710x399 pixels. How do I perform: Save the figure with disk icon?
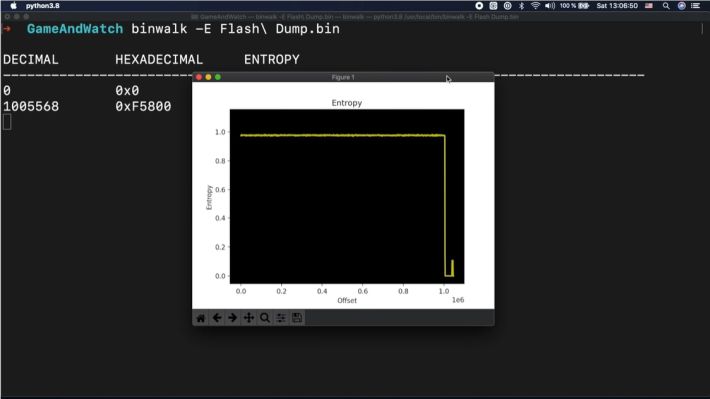297,318
